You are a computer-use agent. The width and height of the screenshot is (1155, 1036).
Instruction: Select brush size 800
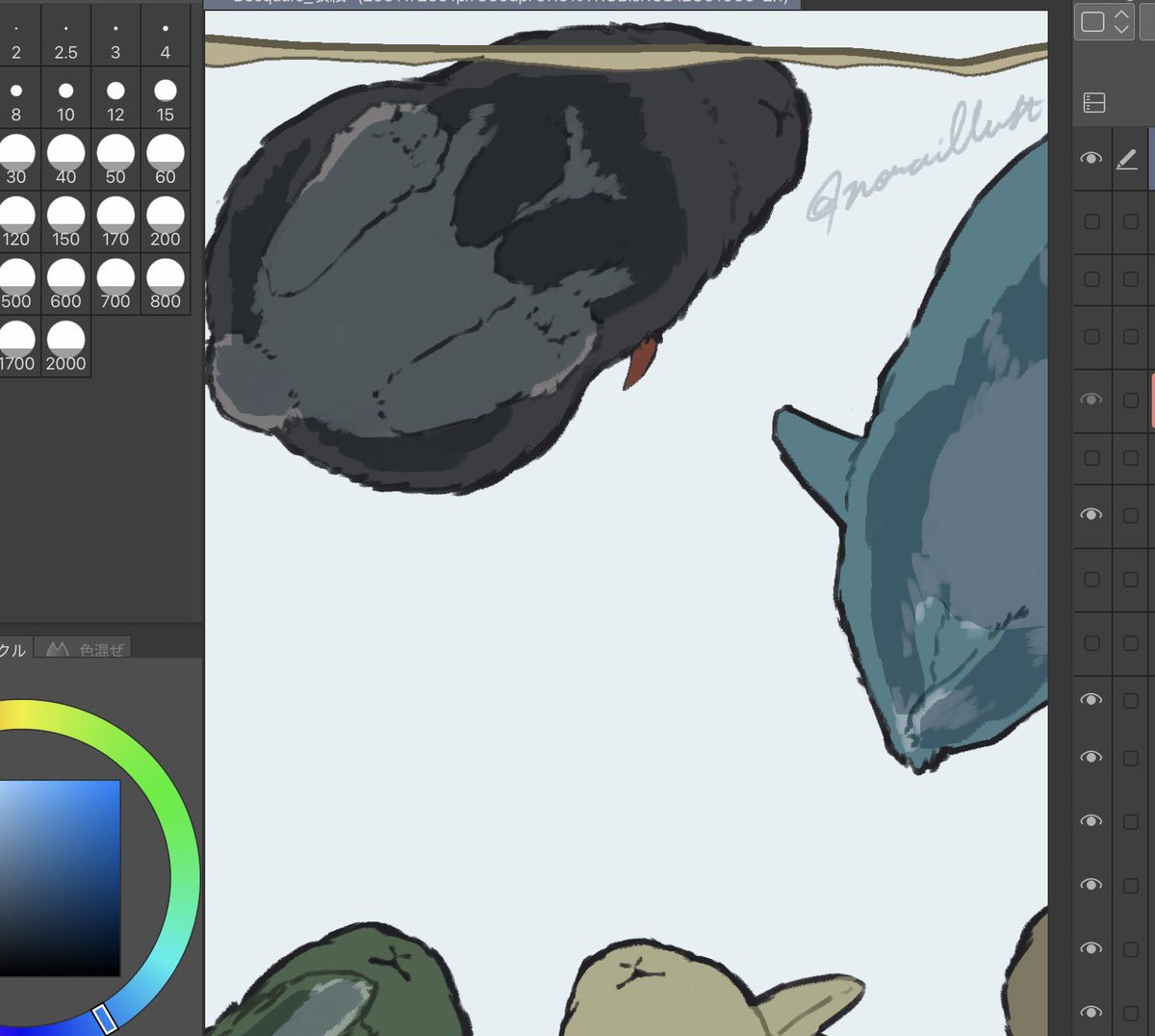[x=166, y=284]
